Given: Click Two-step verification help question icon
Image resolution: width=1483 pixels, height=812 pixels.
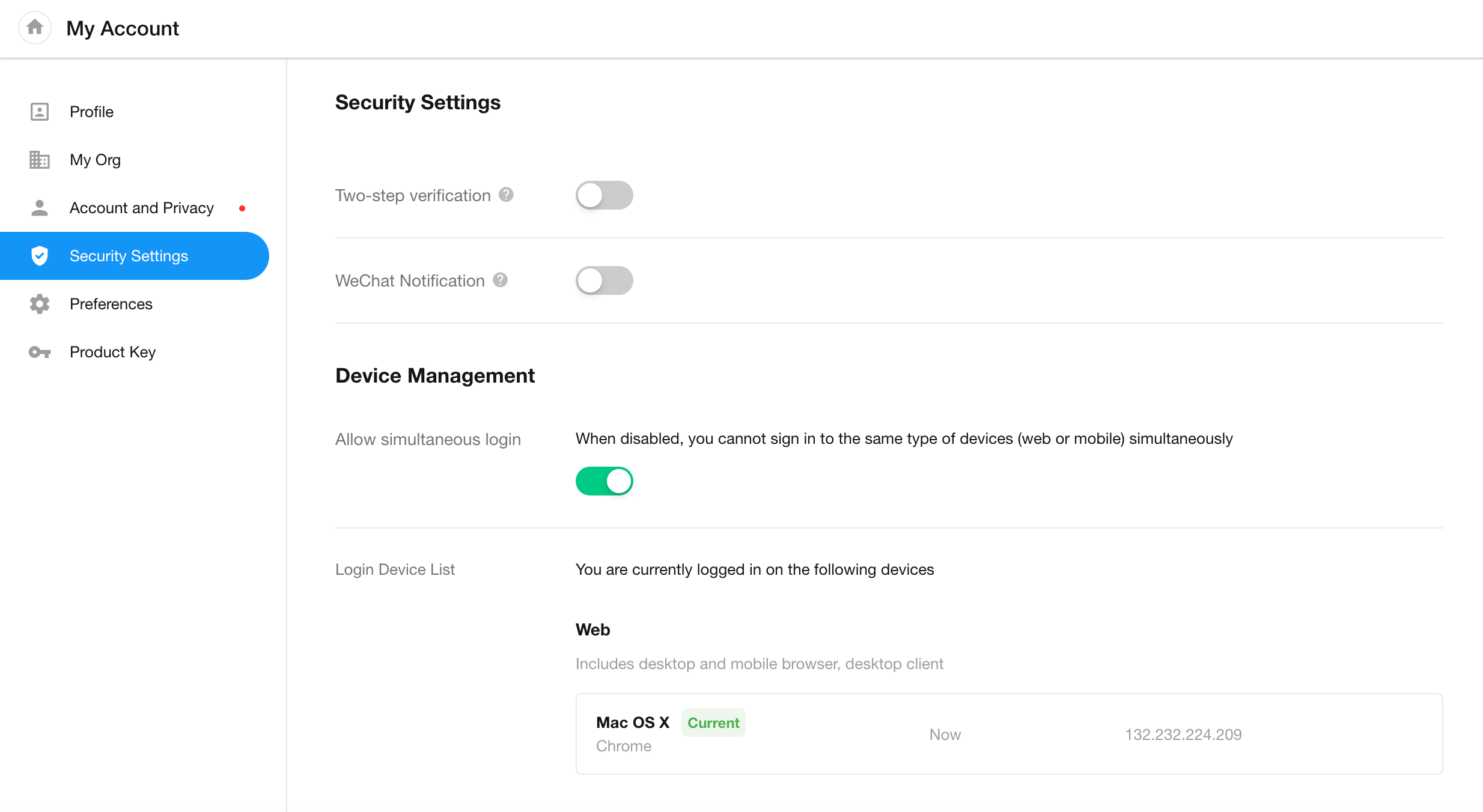Looking at the screenshot, I should coord(506,195).
